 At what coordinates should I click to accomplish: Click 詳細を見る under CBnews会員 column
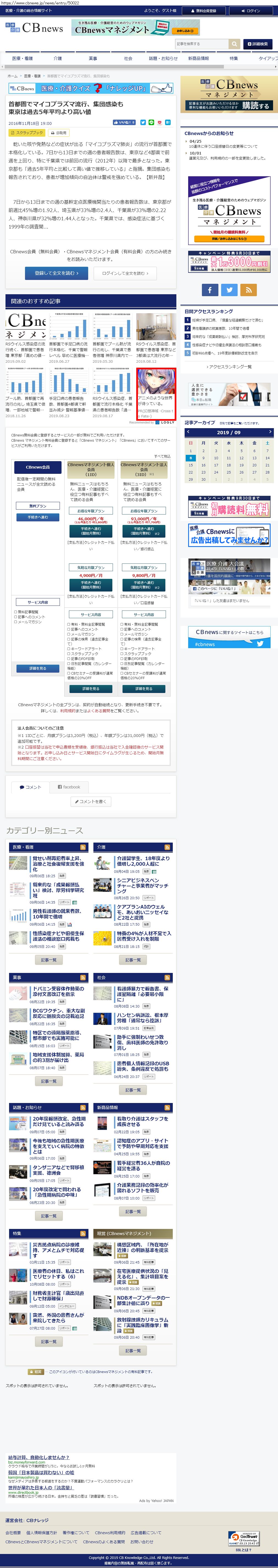pos(38,668)
